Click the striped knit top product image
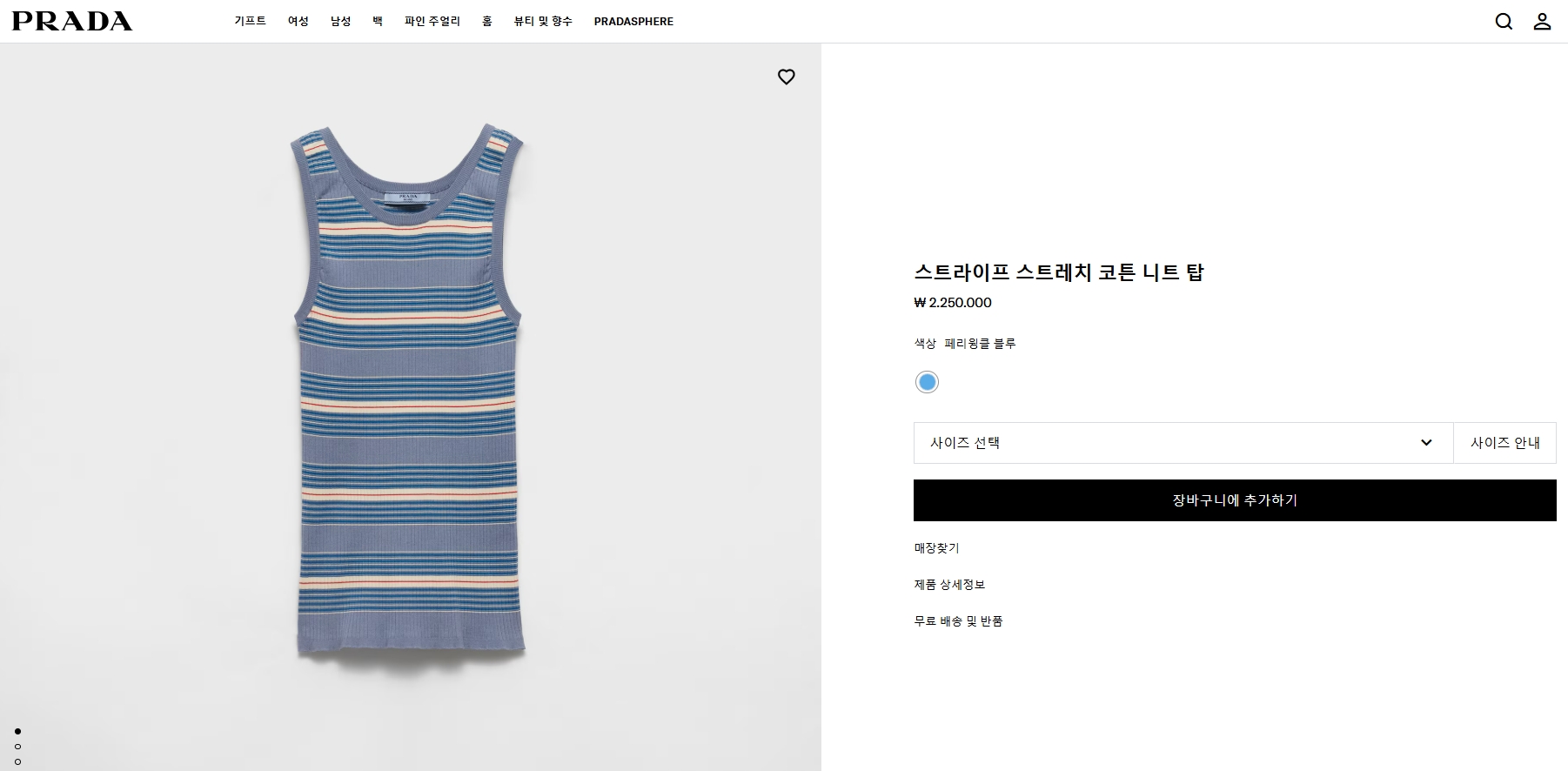This screenshot has width=1568, height=771. [x=409, y=392]
